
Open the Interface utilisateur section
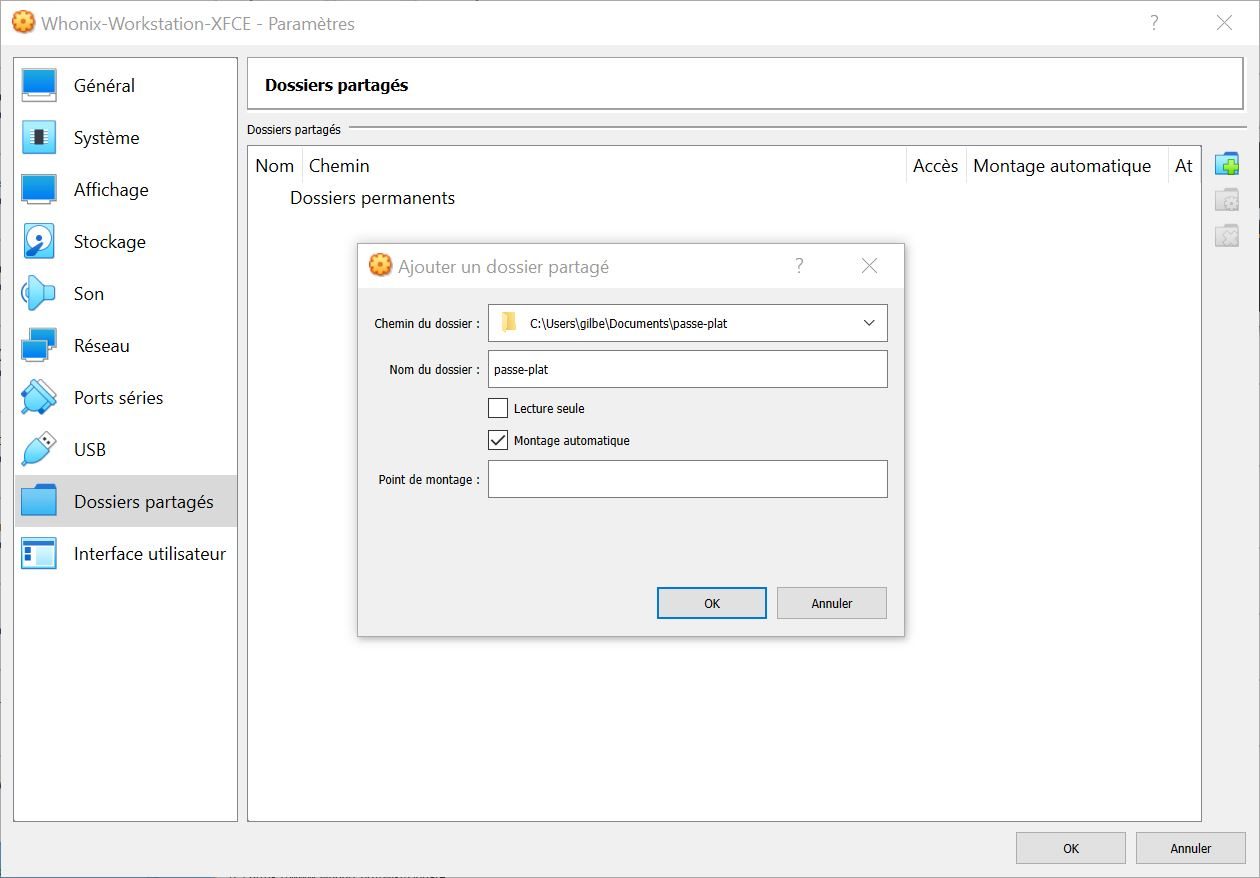pos(126,554)
